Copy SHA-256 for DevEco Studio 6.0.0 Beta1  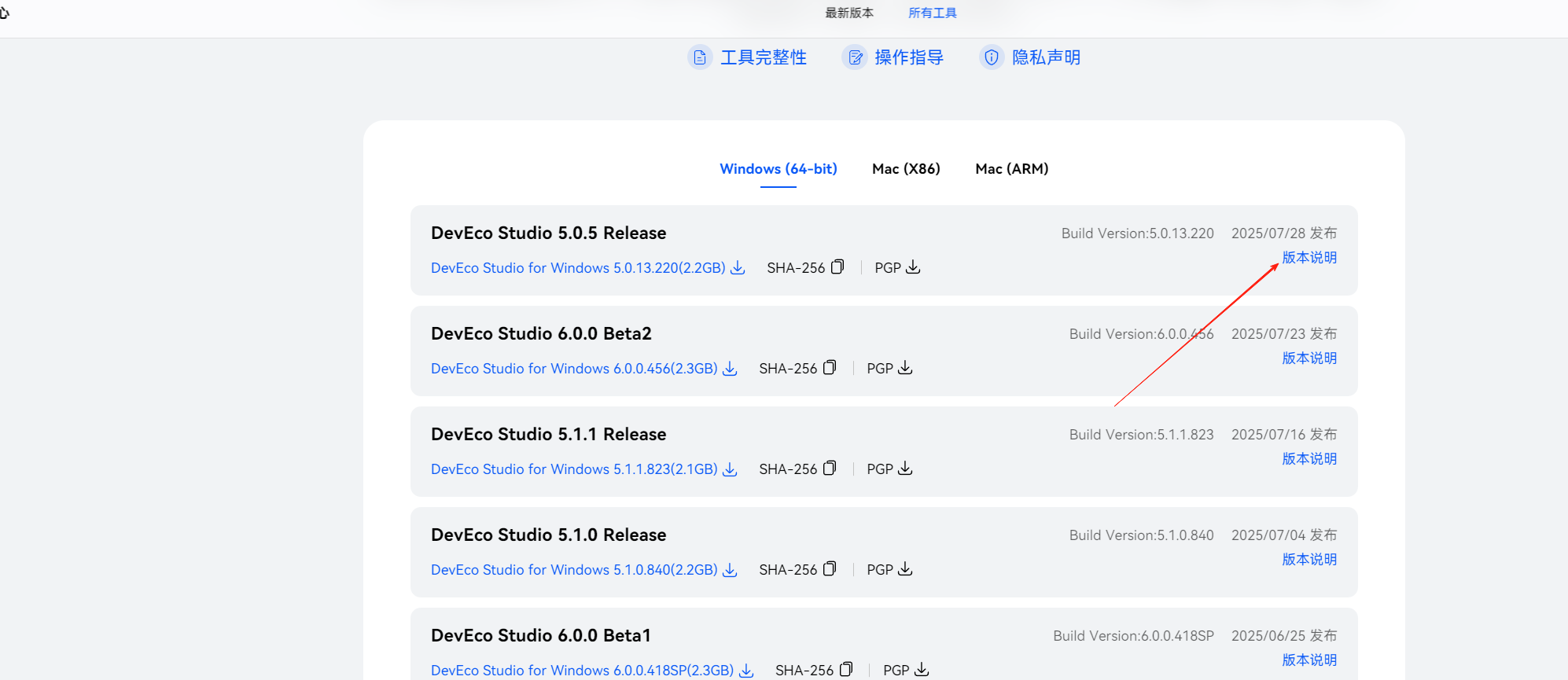pyautogui.click(x=846, y=670)
